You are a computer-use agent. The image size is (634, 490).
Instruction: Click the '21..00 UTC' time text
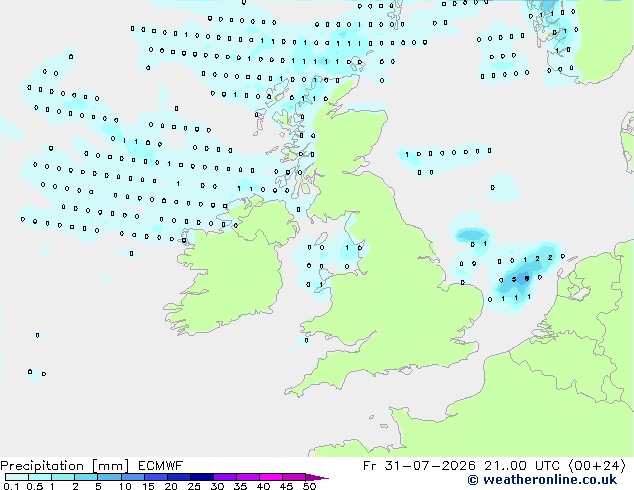coord(522,466)
